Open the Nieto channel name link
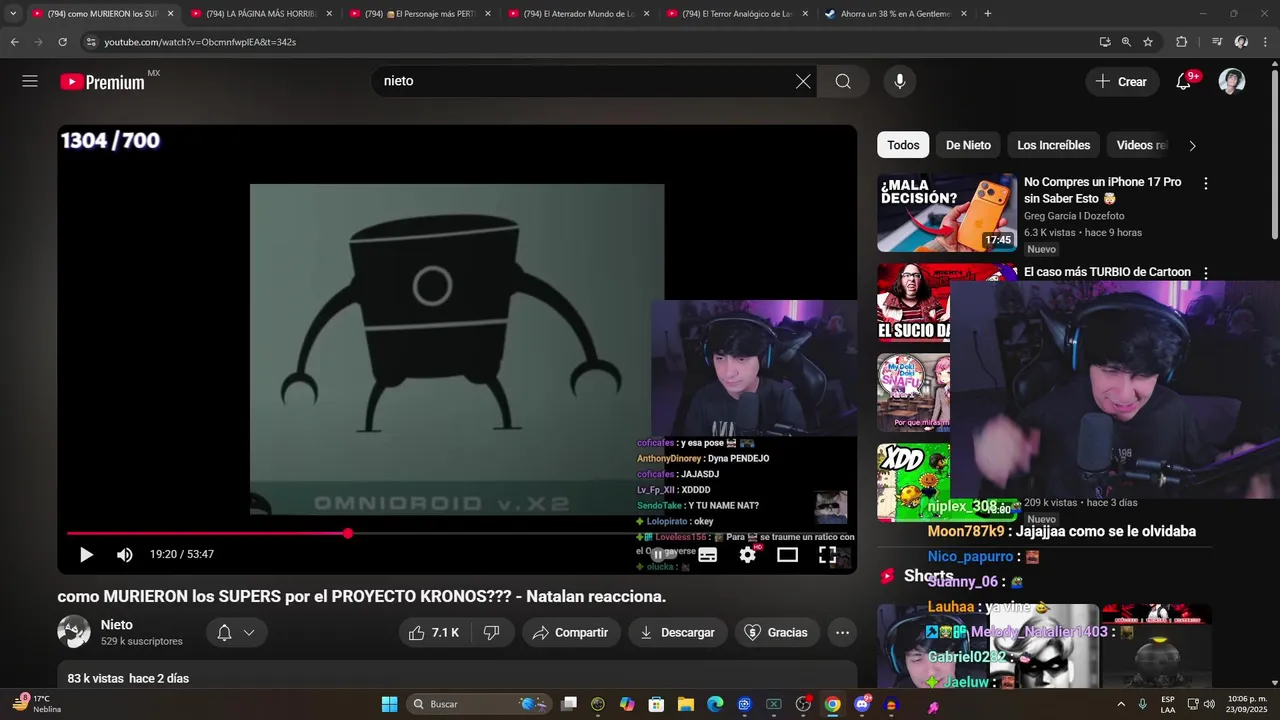The width and height of the screenshot is (1280, 720). coord(117,624)
